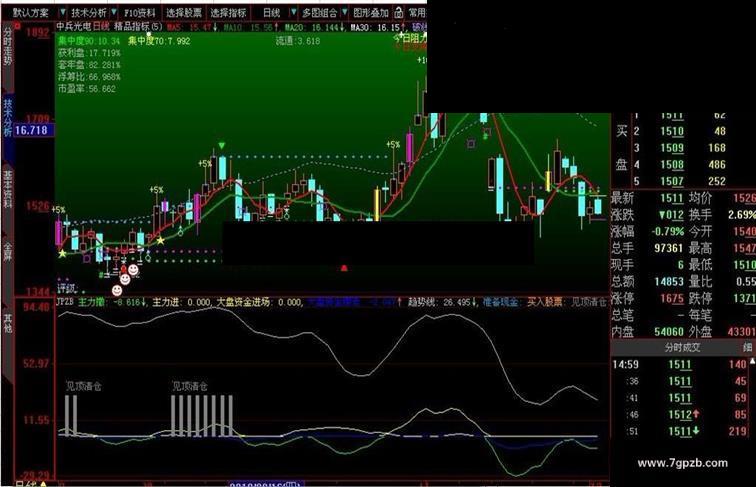Click the lowest smiley face buy signal
The width and height of the screenshot is (756, 487).
[x=117, y=290]
